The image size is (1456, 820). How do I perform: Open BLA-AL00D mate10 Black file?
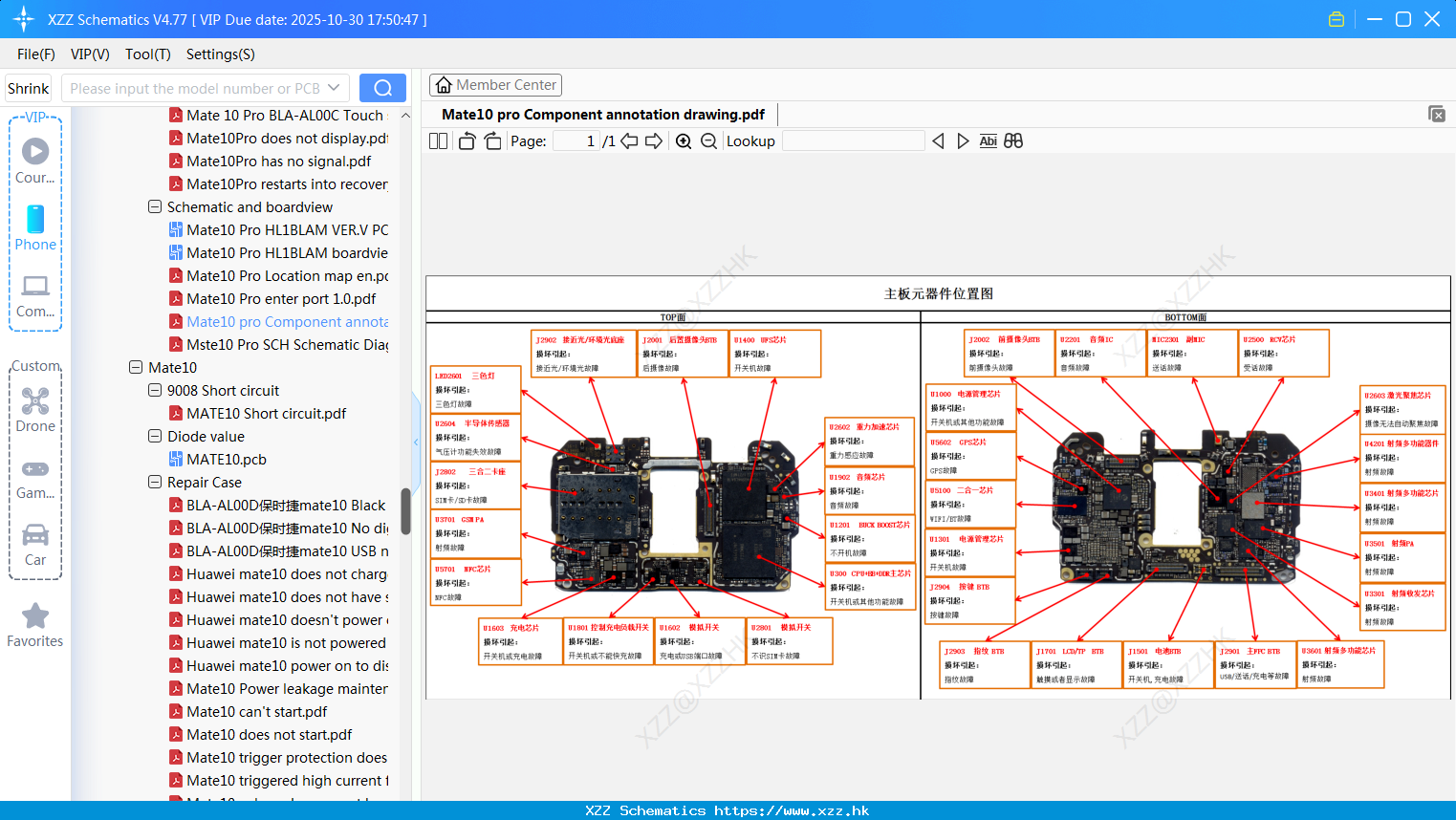pyautogui.click(x=277, y=505)
